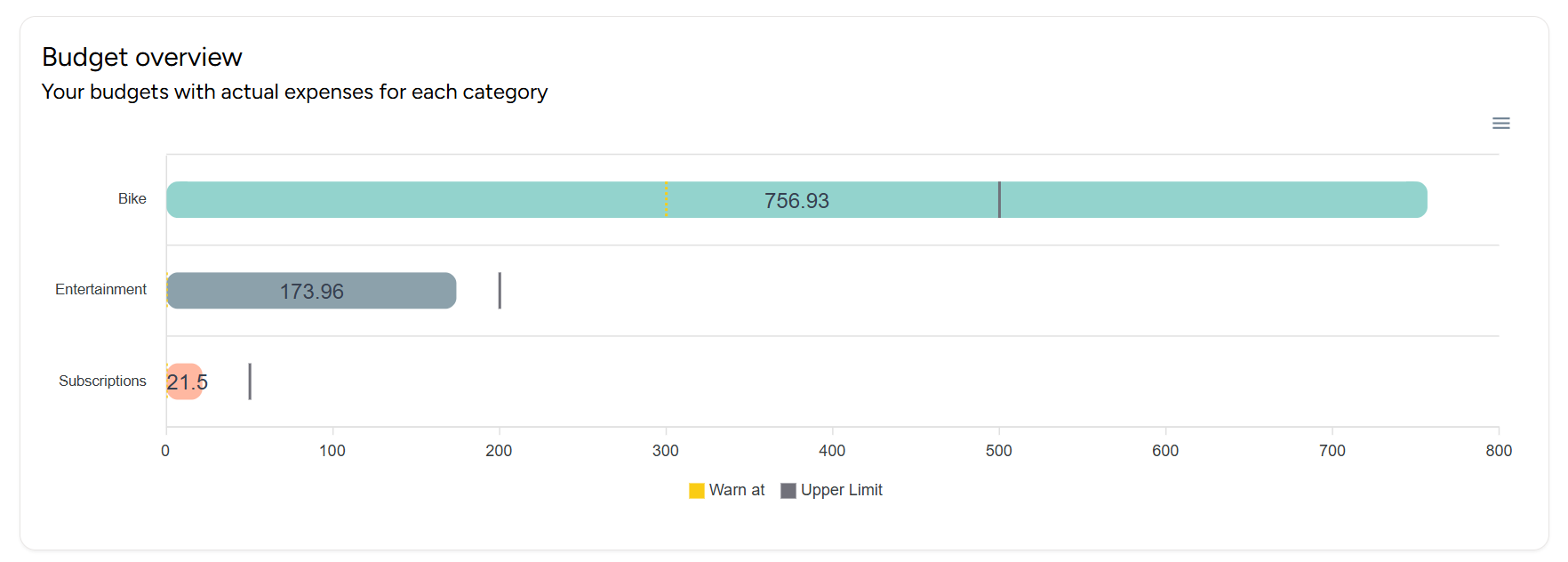Click the Entertainment category axis label
The image size is (1568, 562).
(x=100, y=290)
